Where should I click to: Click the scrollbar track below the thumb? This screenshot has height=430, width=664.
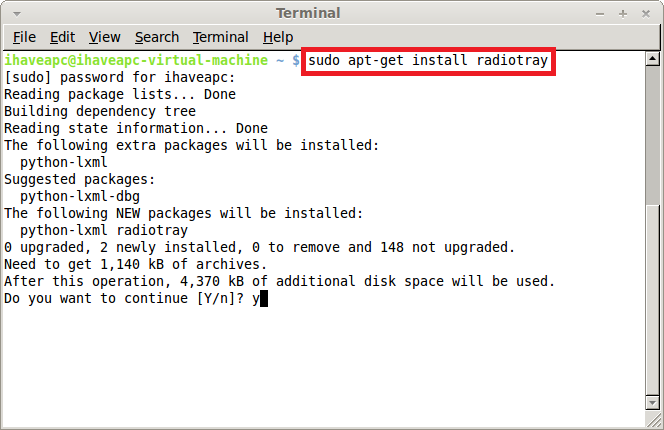tap(652, 300)
